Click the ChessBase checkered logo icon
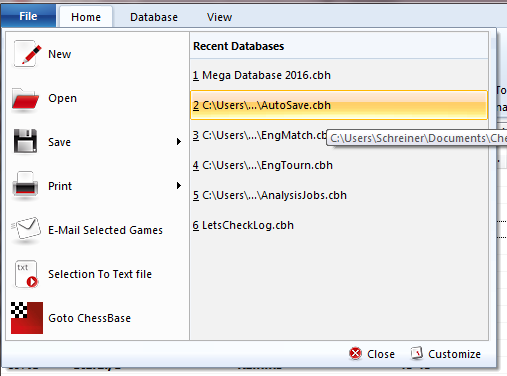 27,318
